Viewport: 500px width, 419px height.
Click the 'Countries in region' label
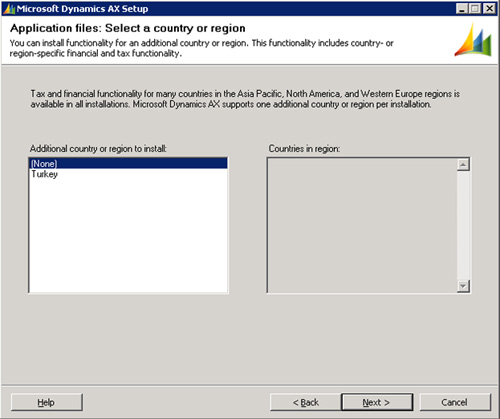tap(304, 149)
